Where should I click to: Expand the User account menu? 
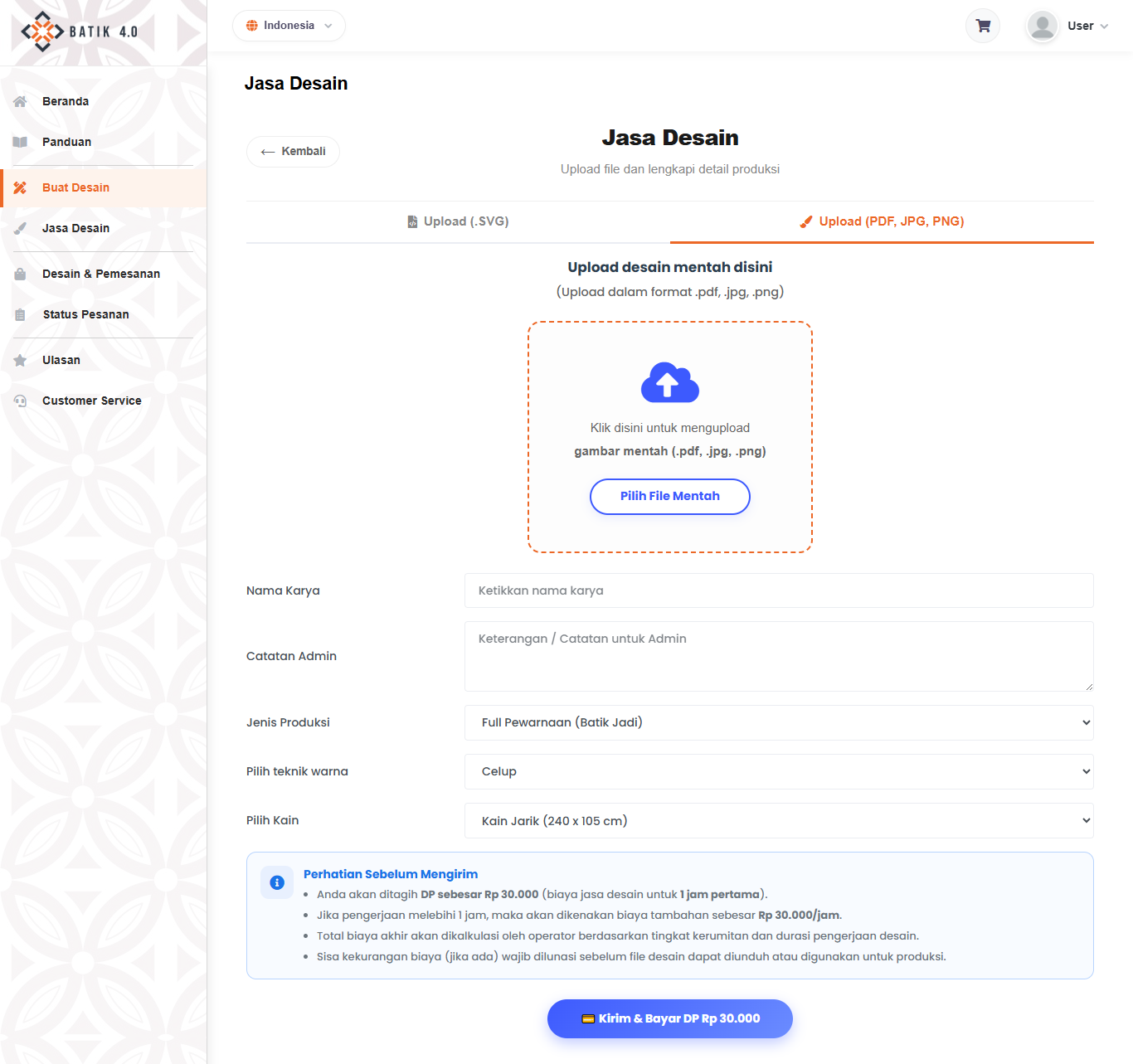tap(1087, 26)
